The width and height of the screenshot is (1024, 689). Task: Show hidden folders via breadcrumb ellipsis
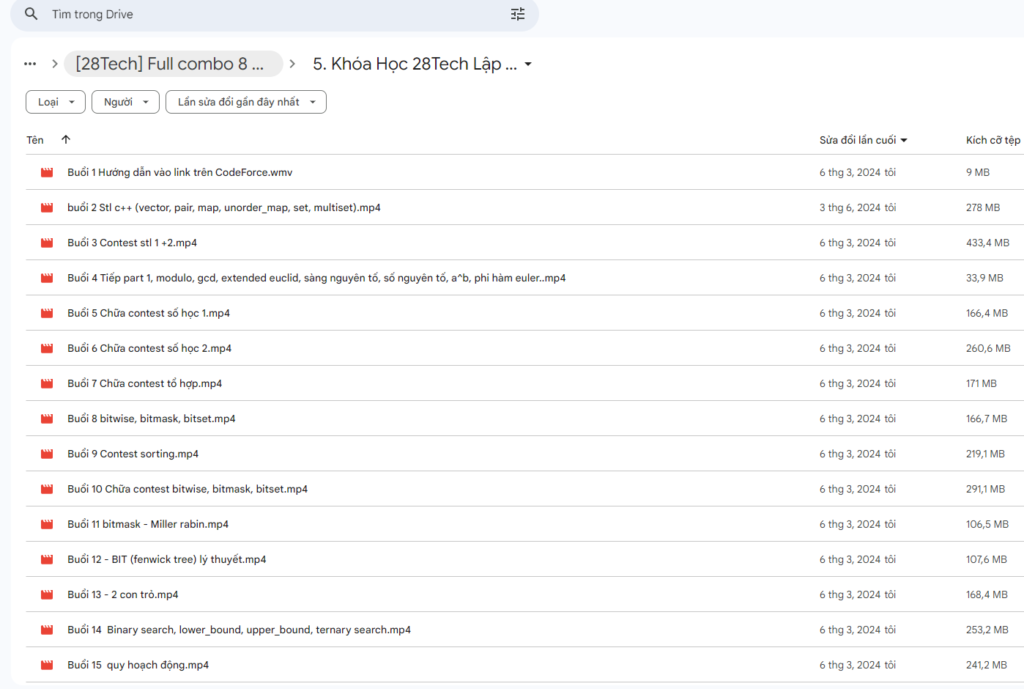click(30, 64)
